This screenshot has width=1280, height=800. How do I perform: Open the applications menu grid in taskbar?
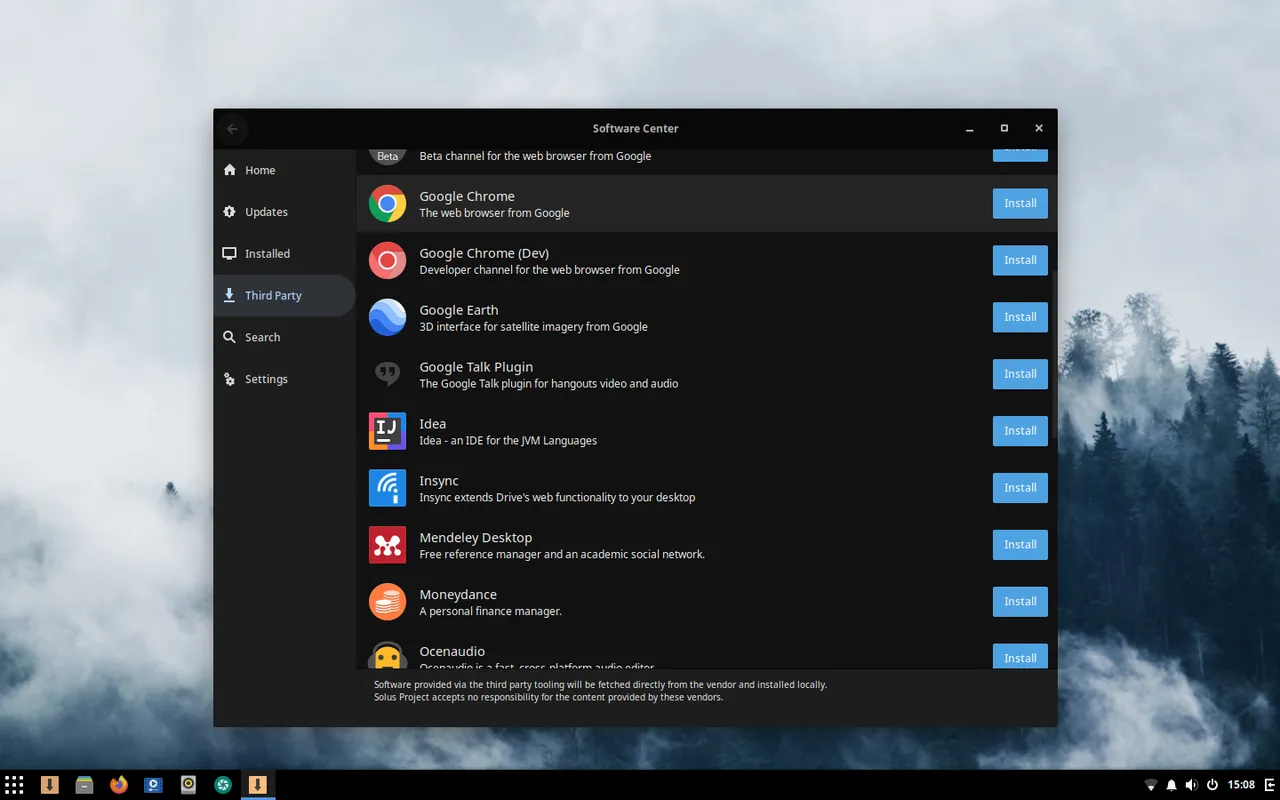click(14, 785)
